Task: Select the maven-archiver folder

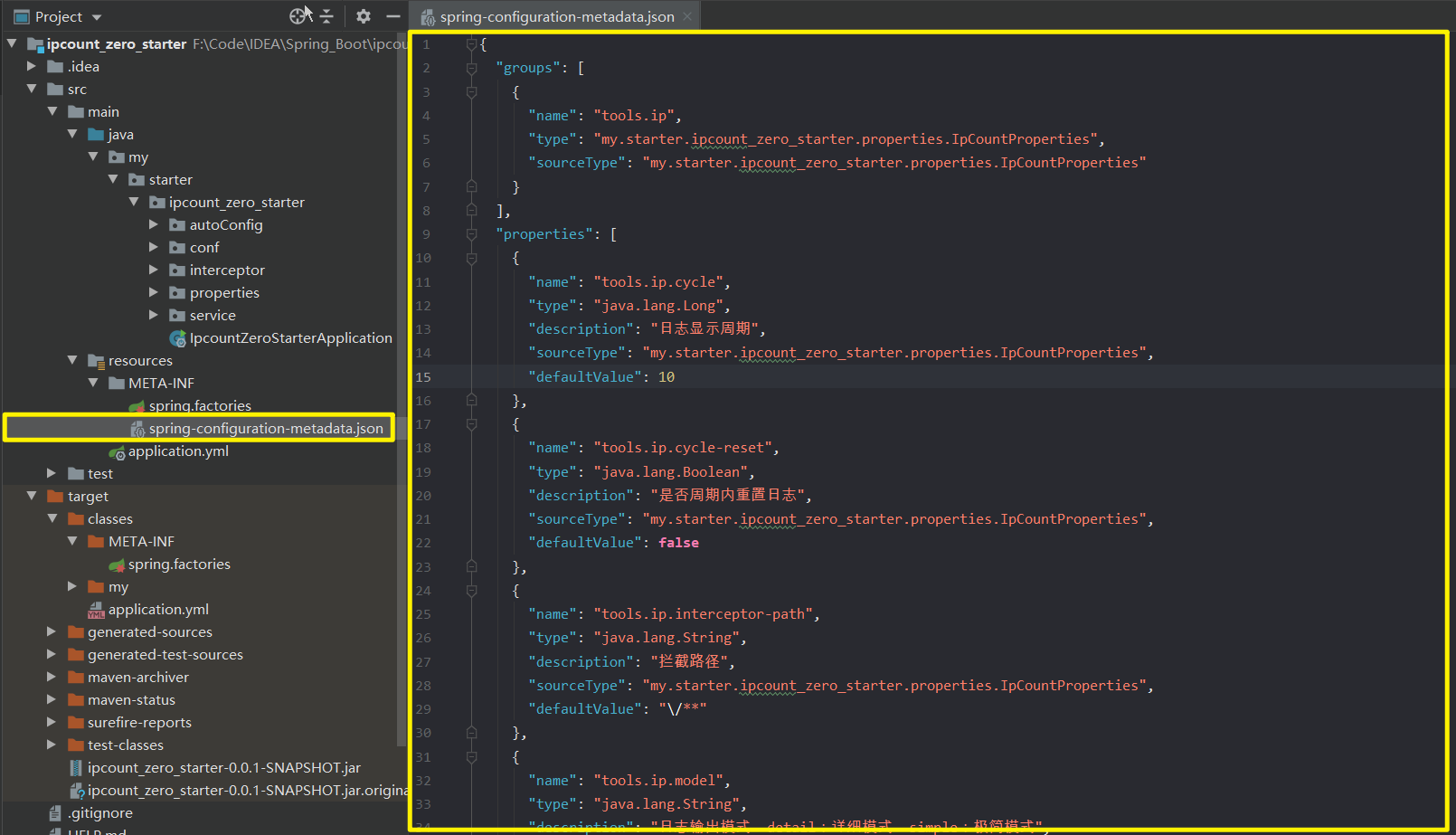Action: (137, 677)
